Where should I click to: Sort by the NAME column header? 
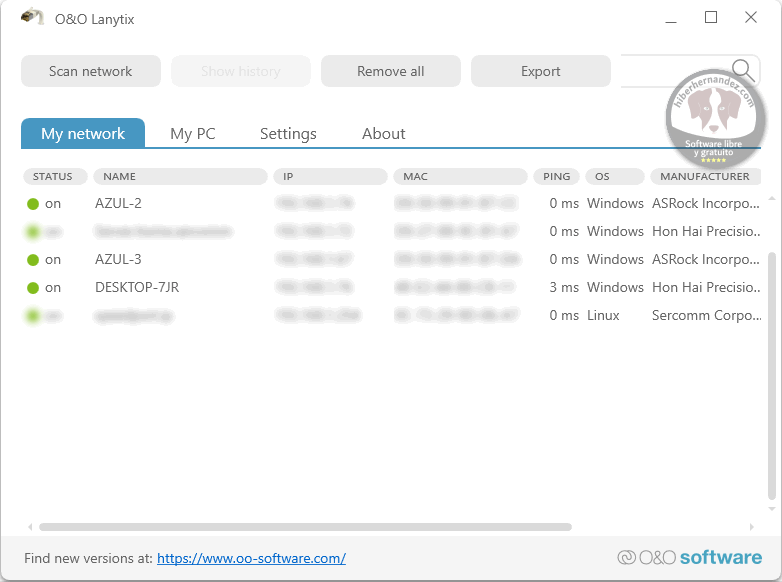point(180,177)
